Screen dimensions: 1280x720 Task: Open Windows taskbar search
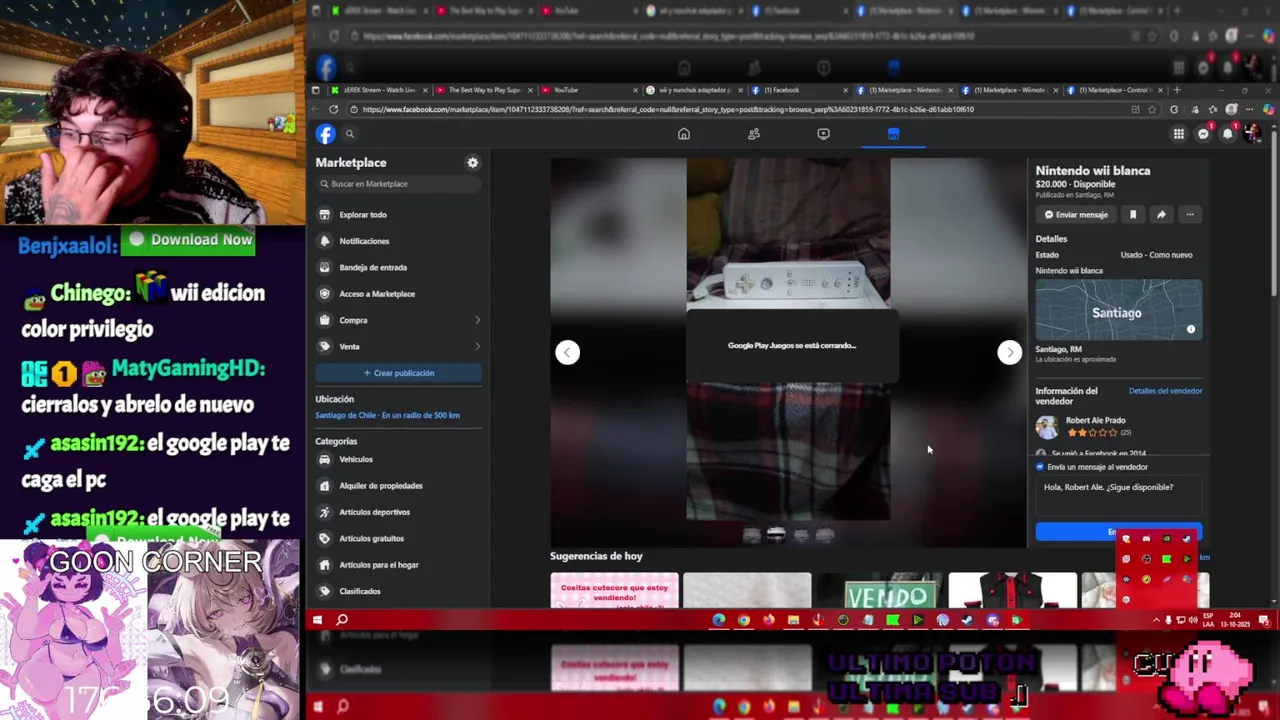point(342,621)
